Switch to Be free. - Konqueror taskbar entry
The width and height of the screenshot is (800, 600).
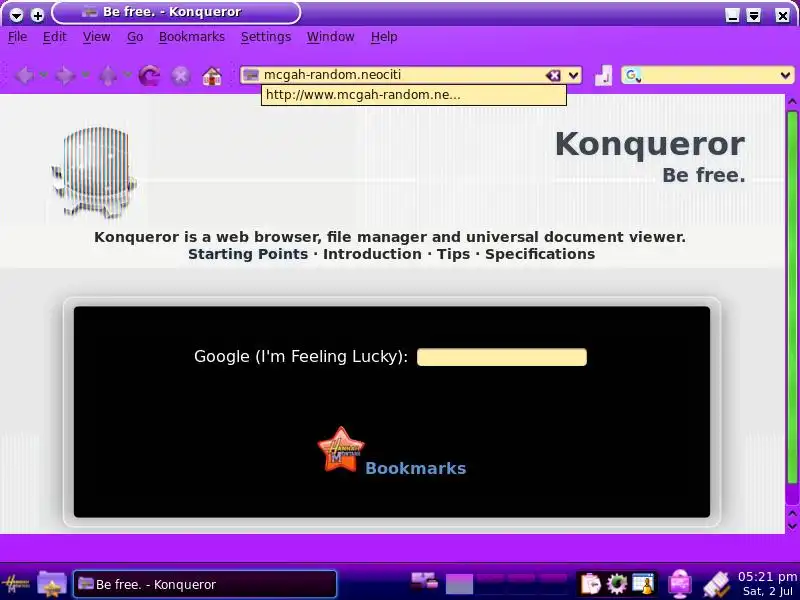[205, 584]
